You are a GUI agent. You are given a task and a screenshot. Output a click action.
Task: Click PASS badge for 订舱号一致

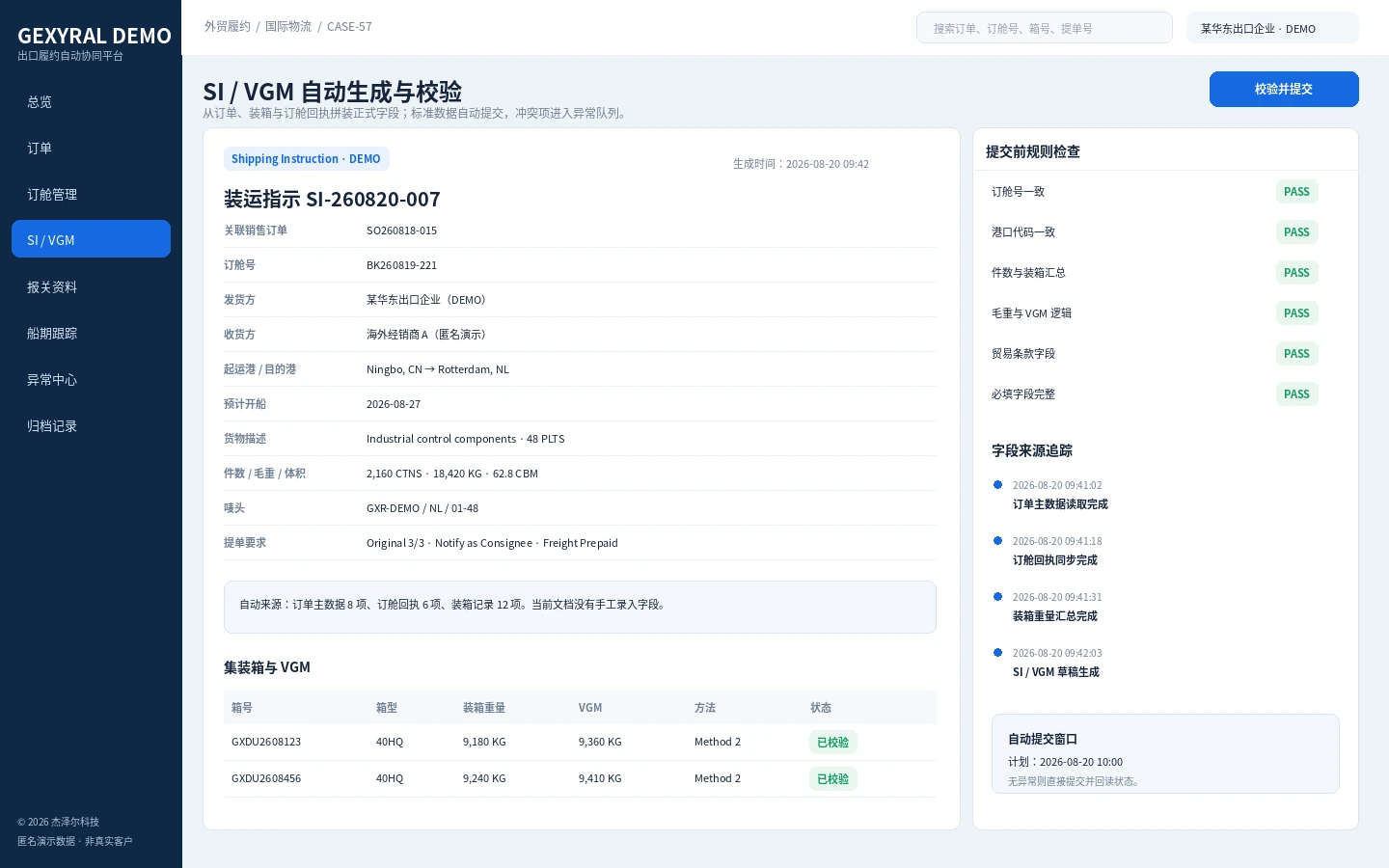point(1296,192)
